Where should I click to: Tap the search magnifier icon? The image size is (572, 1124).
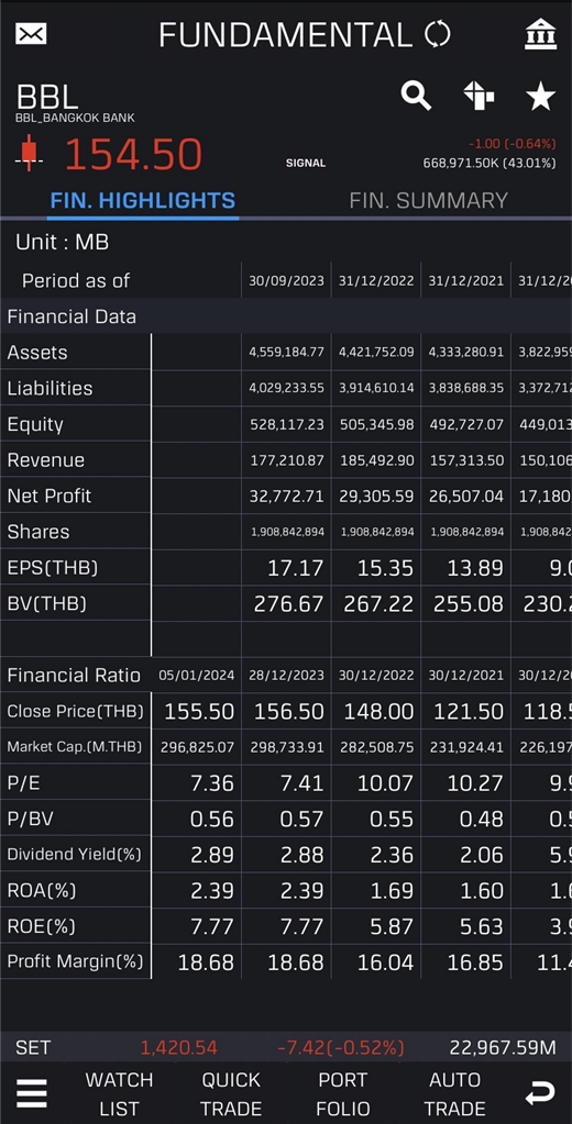click(416, 95)
